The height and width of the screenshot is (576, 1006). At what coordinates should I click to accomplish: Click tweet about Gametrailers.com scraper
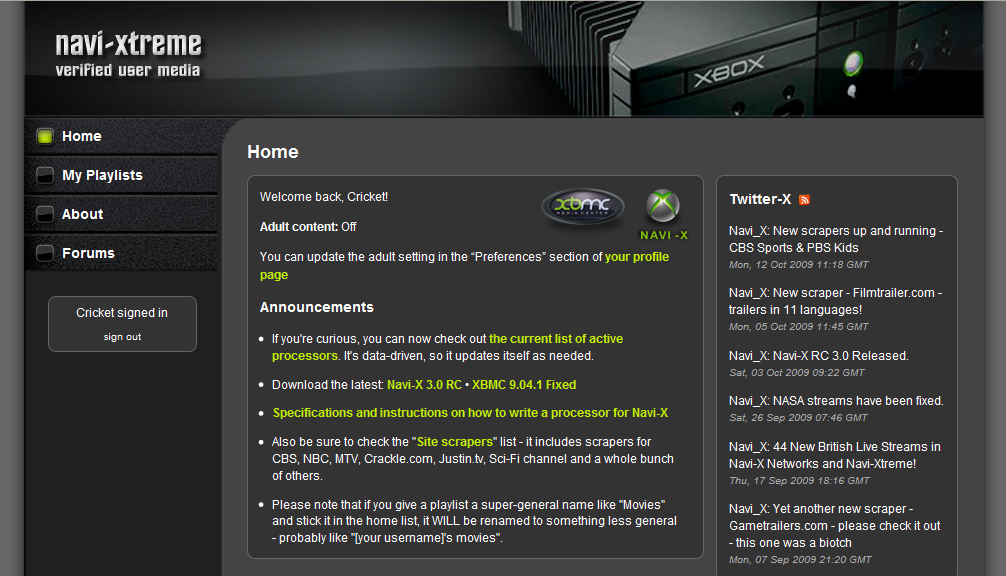[835, 526]
